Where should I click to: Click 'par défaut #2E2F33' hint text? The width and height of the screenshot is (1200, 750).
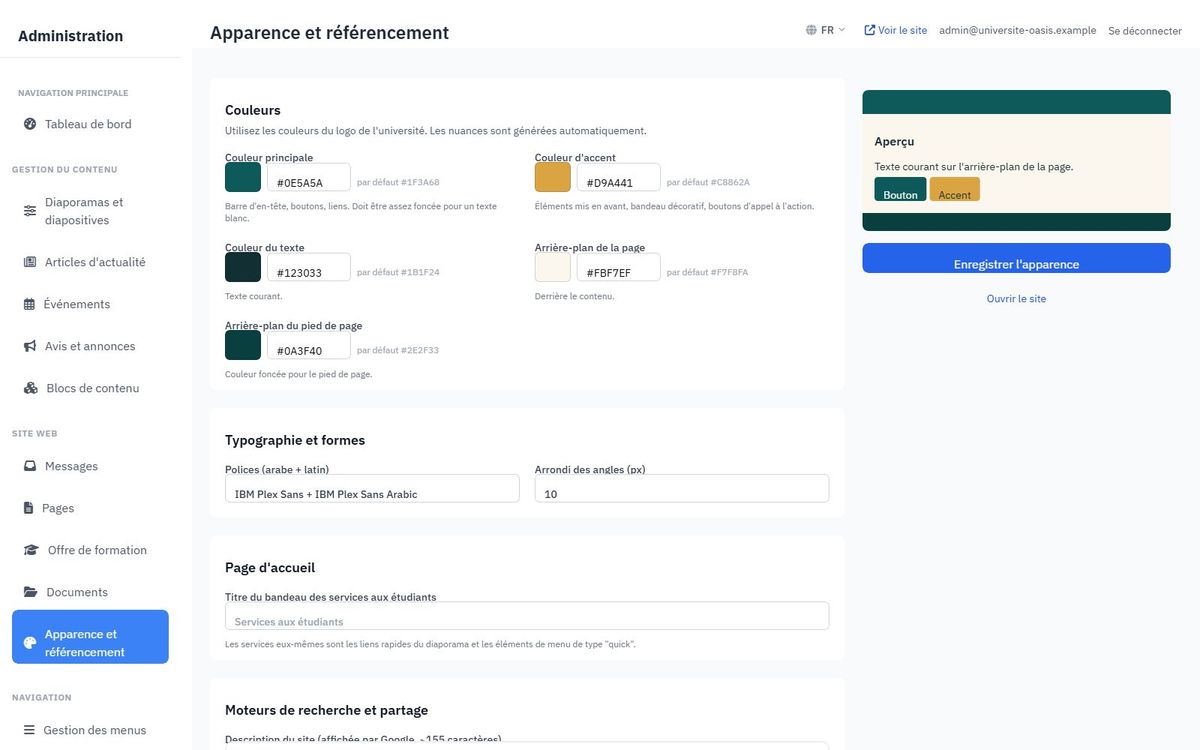point(398,351)
